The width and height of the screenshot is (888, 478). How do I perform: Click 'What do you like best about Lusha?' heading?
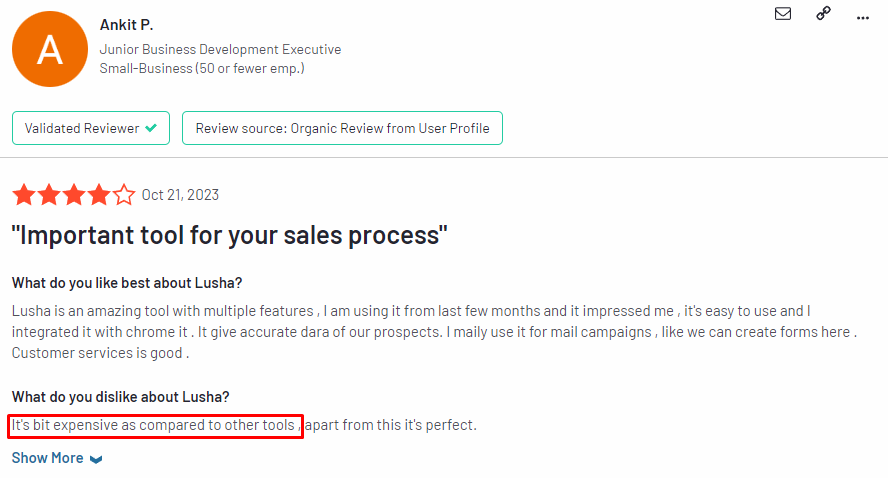click(x=127, y=283)
